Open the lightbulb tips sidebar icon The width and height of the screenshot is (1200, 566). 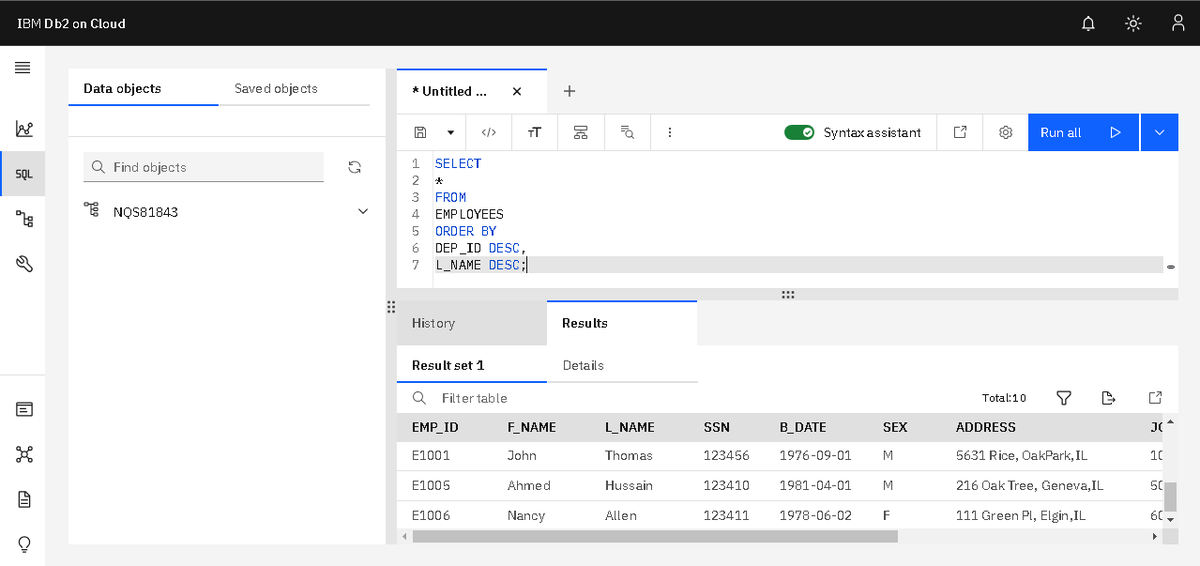click(x=24, y=544)
